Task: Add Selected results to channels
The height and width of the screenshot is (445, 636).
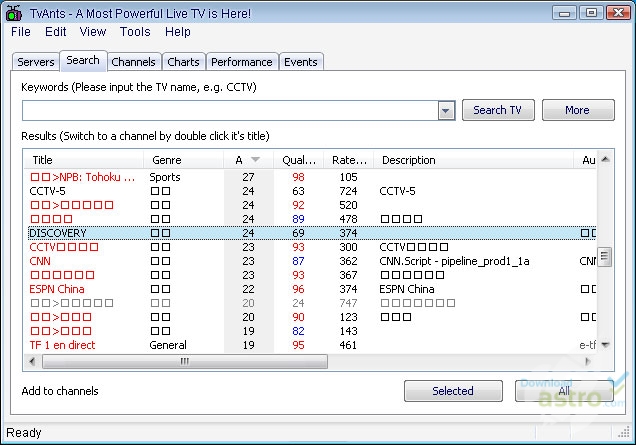Action: click(x=453, y=391)
